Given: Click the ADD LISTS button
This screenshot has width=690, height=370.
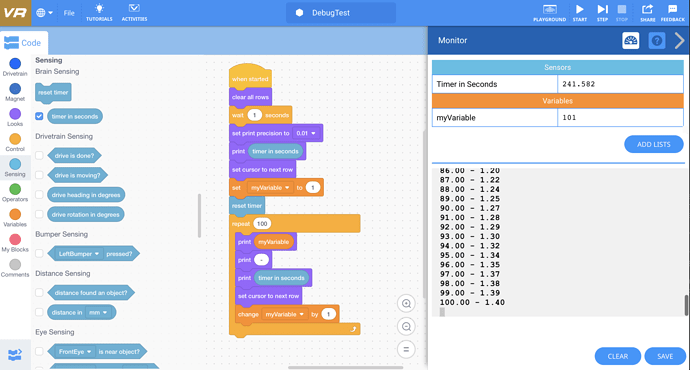Looking at the screenshot, I should click(x=653, y=144).
